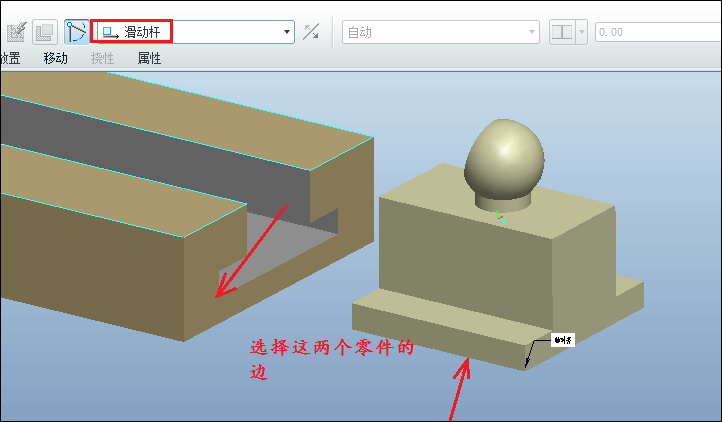Open the offset type arrow menu

pyautogui.click(x=582, y=32)
